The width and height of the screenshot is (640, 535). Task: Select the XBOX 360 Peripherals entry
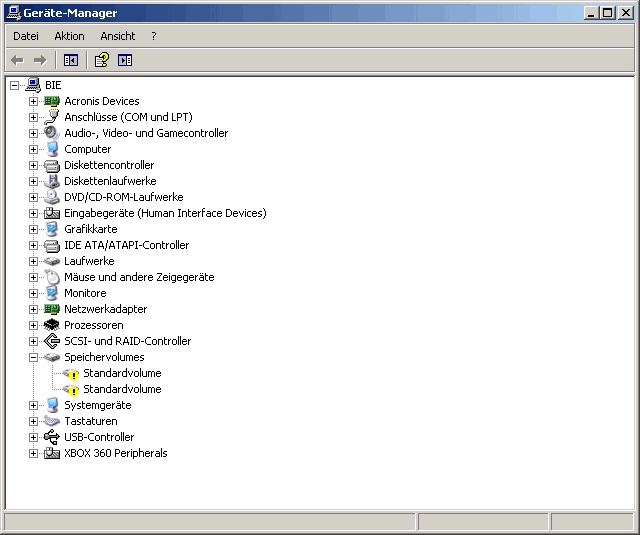click(x=116, y=453)
